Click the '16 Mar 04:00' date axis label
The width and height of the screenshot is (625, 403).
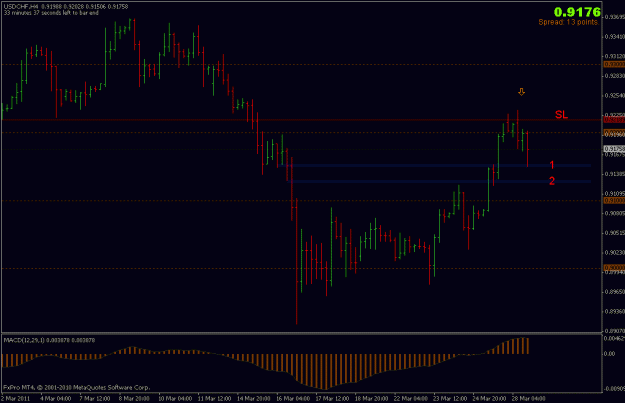pos(293,398)
